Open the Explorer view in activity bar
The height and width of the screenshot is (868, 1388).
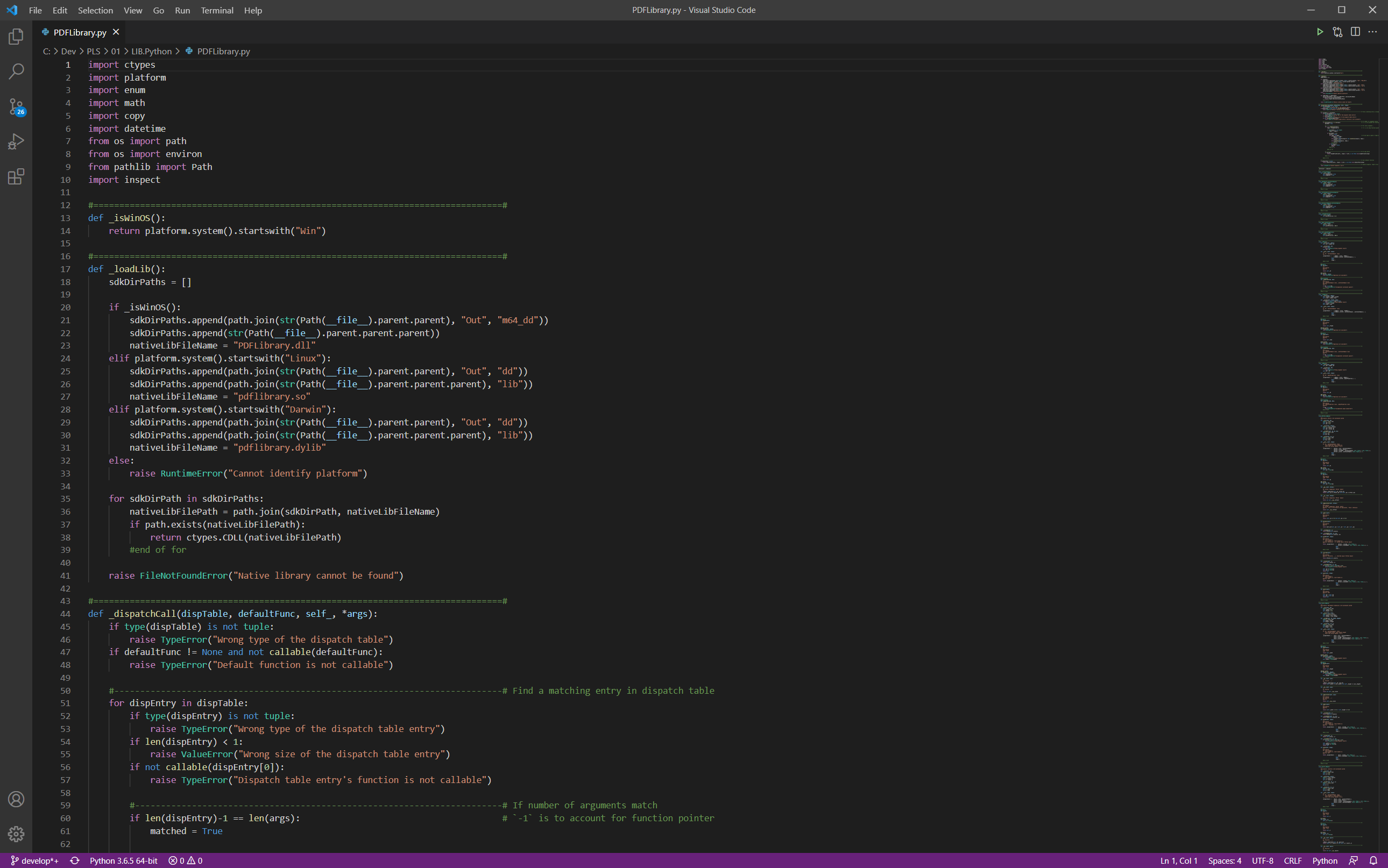click(x=16, y=36)
